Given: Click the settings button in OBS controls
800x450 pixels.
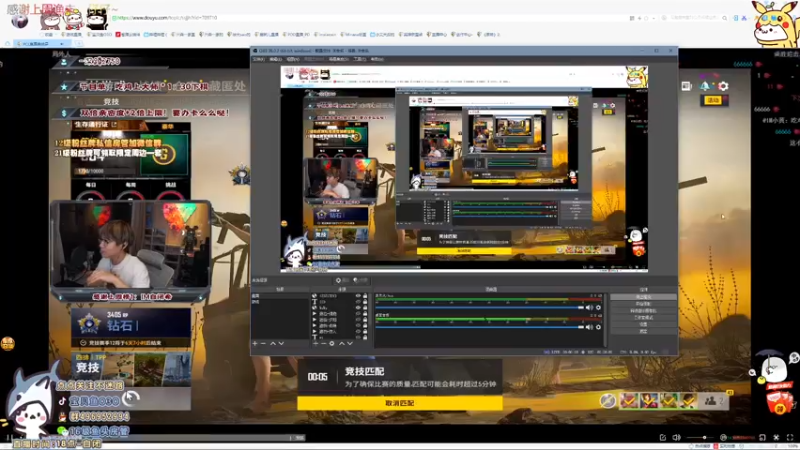Looking at the screenshot, I should tap(643, 324).
